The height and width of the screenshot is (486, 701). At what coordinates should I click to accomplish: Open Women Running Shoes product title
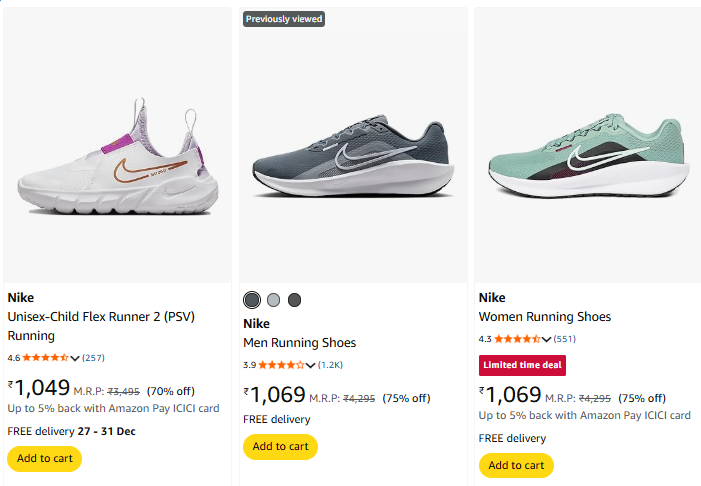tap(545, 317)
